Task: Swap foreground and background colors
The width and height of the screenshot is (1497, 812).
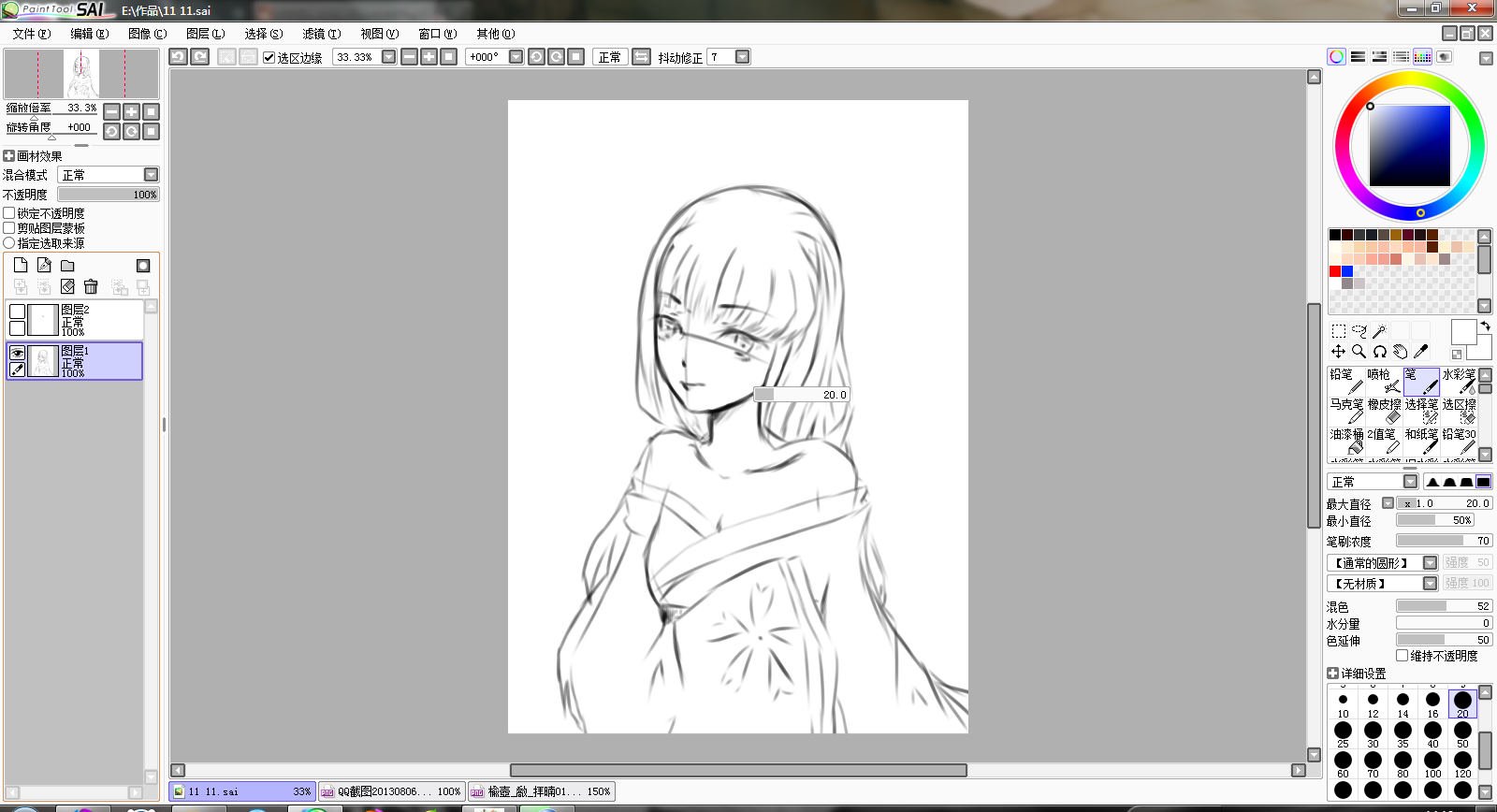Action: click(x=1485, y=326)
